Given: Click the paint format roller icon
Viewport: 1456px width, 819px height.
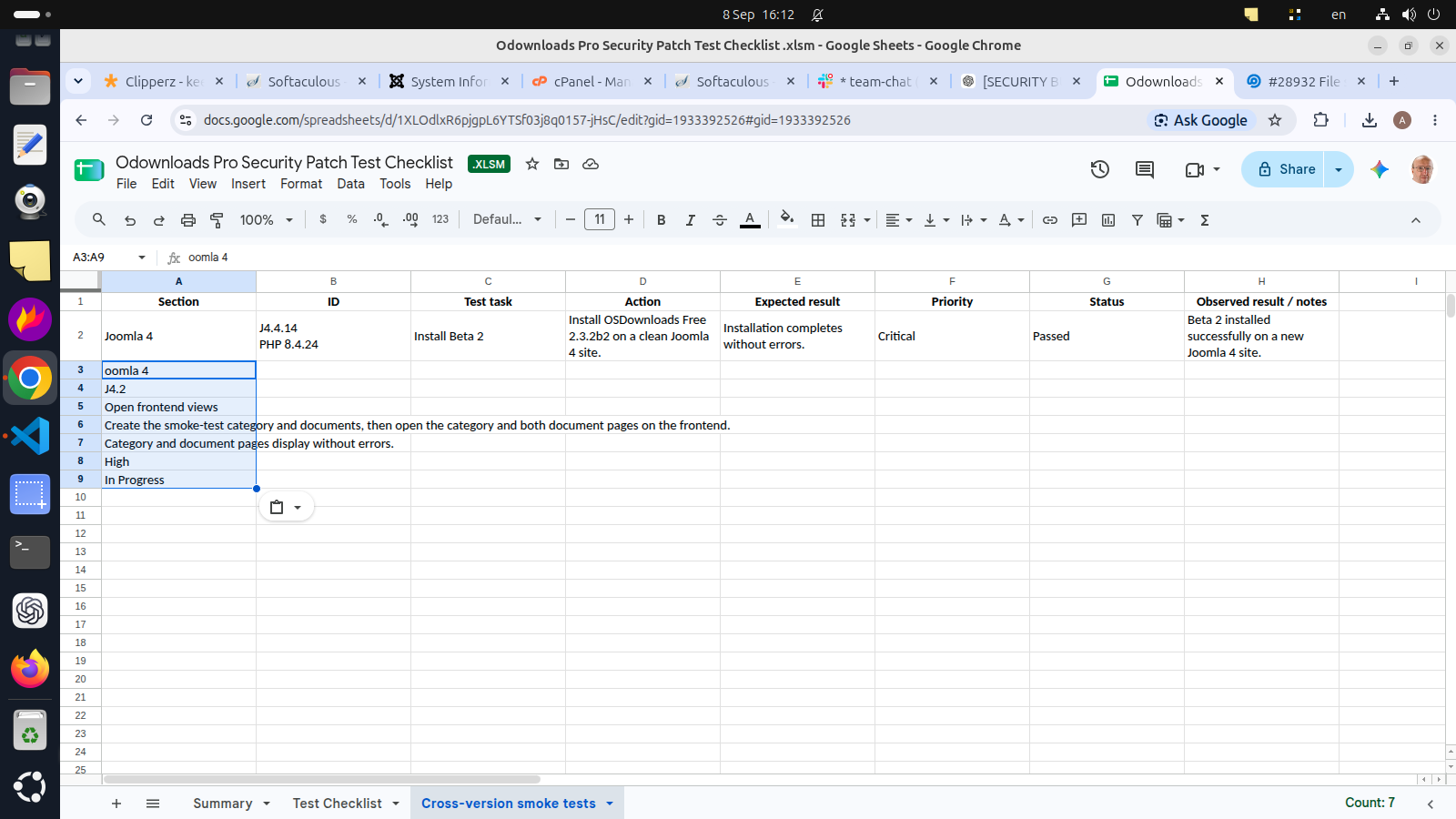Looking at the screenshot, I should 217,220.
